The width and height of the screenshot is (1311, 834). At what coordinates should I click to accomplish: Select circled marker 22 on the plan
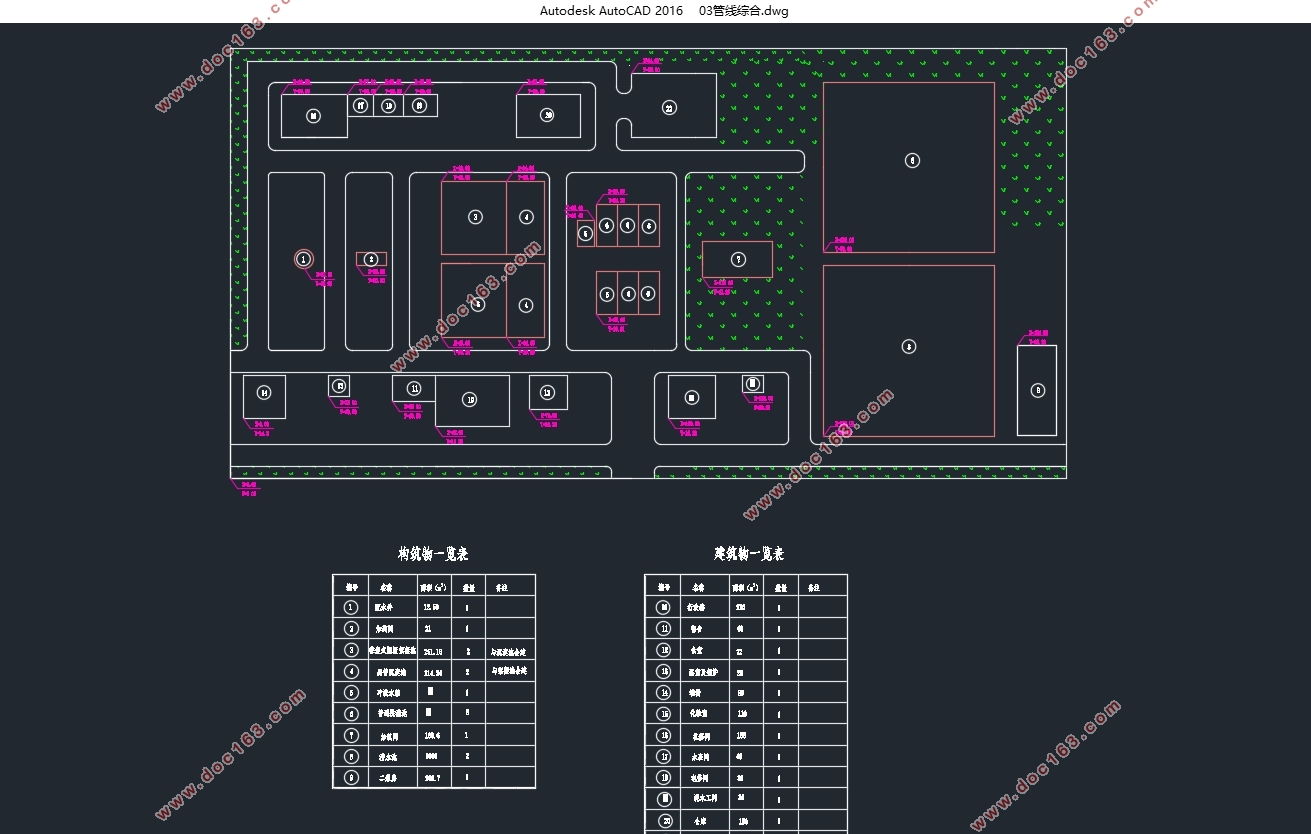[669, 108]
